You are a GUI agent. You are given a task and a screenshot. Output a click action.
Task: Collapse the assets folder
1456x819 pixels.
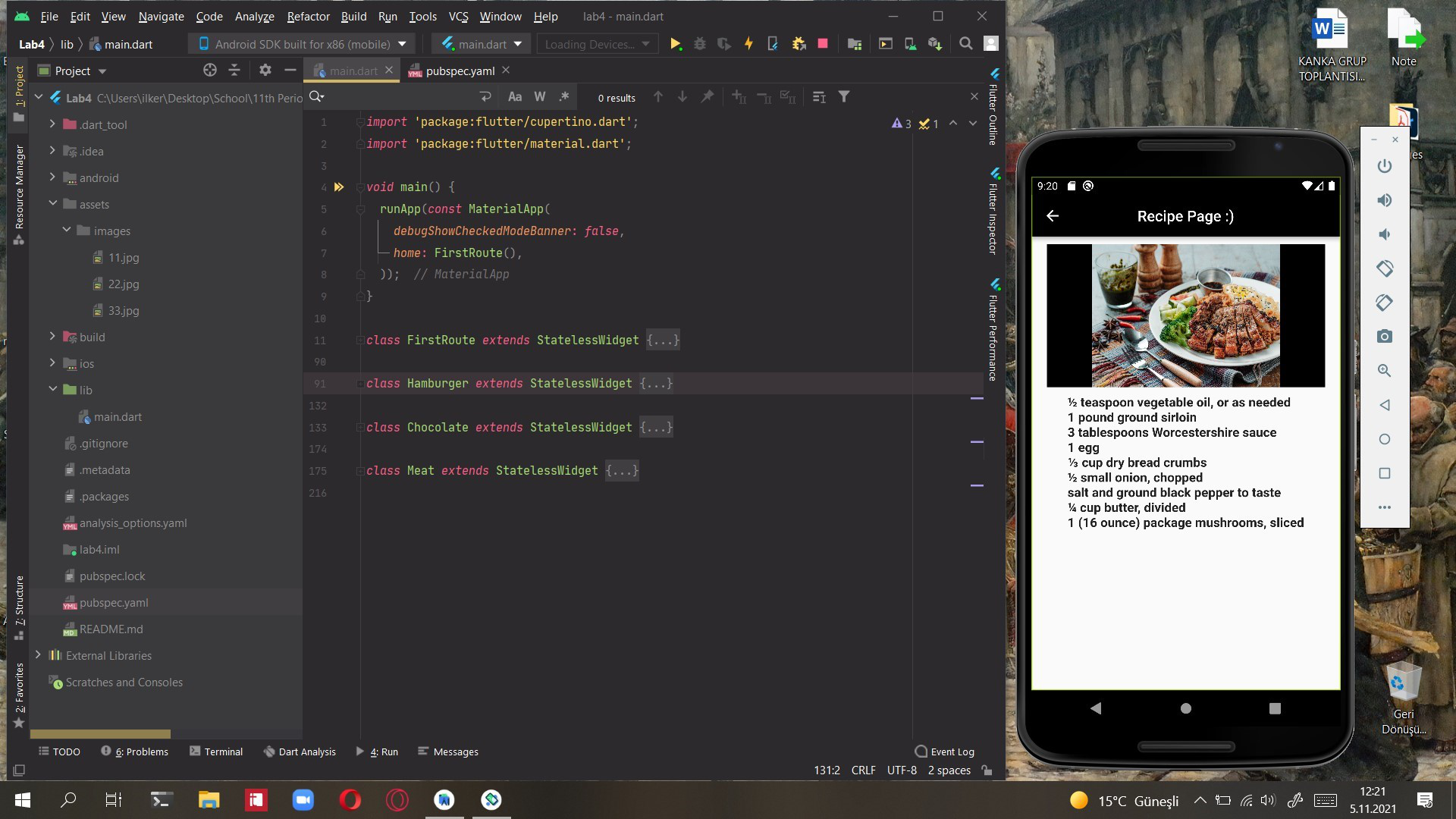(x=52, y=204)
